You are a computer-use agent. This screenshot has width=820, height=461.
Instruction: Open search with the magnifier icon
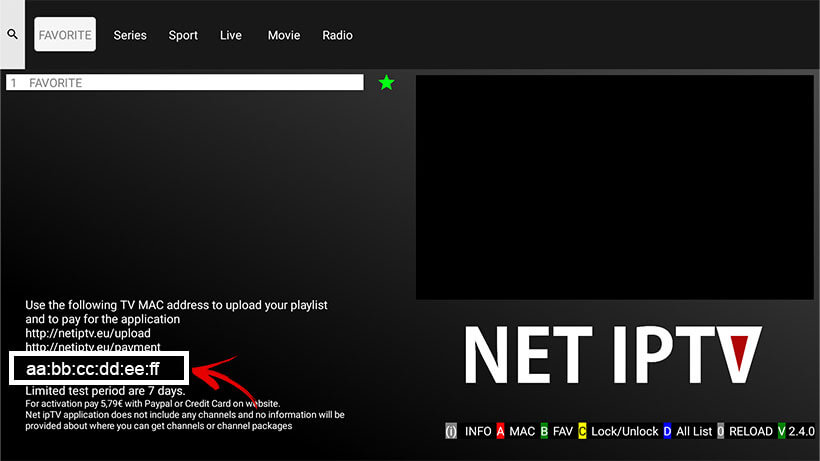tap(13, 34)
